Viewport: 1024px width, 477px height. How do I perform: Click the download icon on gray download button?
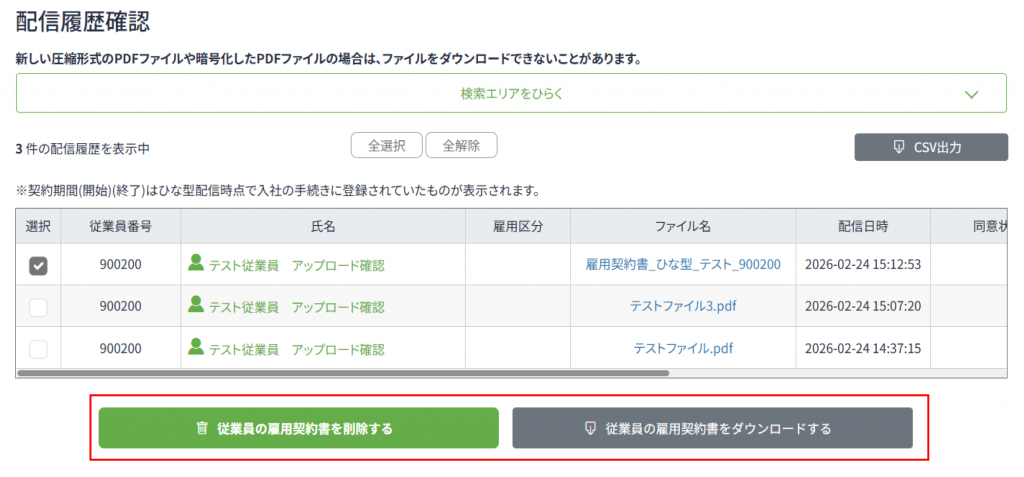click(x=590, y=428)
